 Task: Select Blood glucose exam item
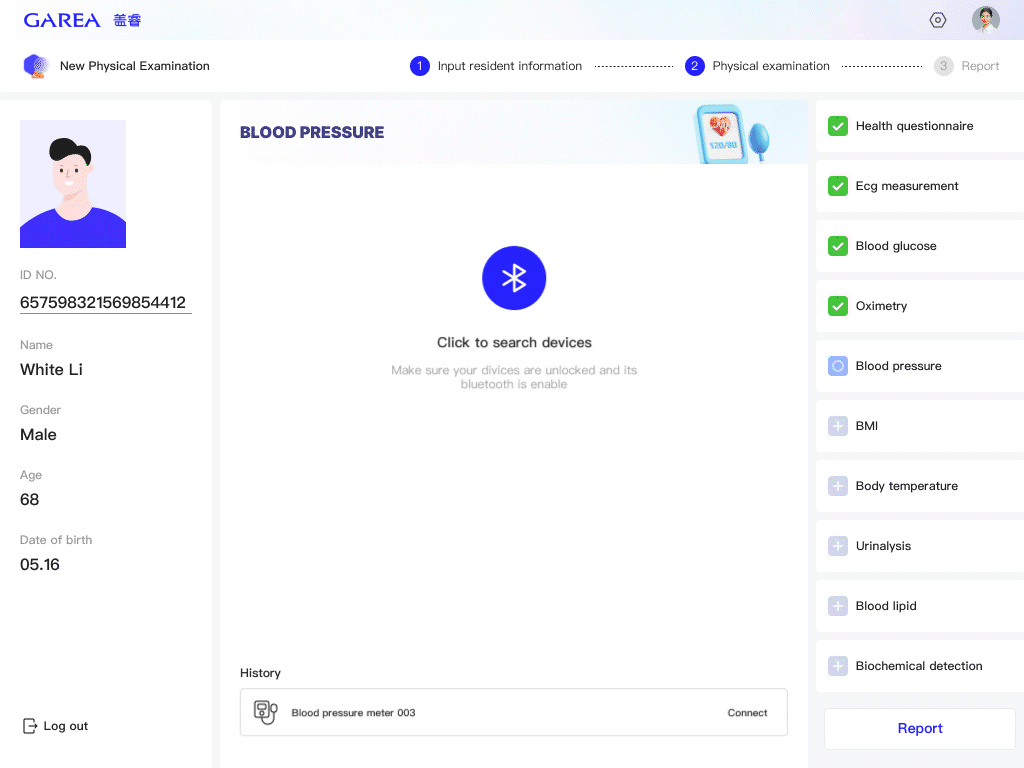pos(920,246)
